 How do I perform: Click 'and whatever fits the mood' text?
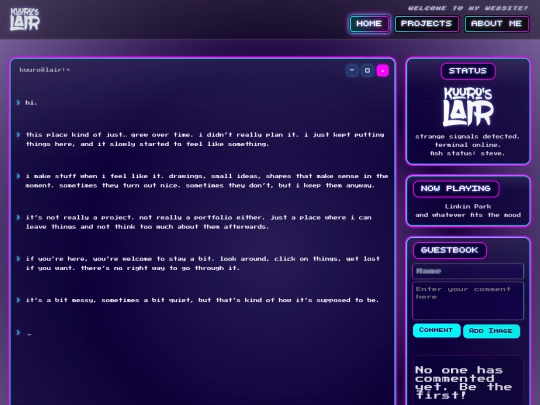click(x=468, y=215)
